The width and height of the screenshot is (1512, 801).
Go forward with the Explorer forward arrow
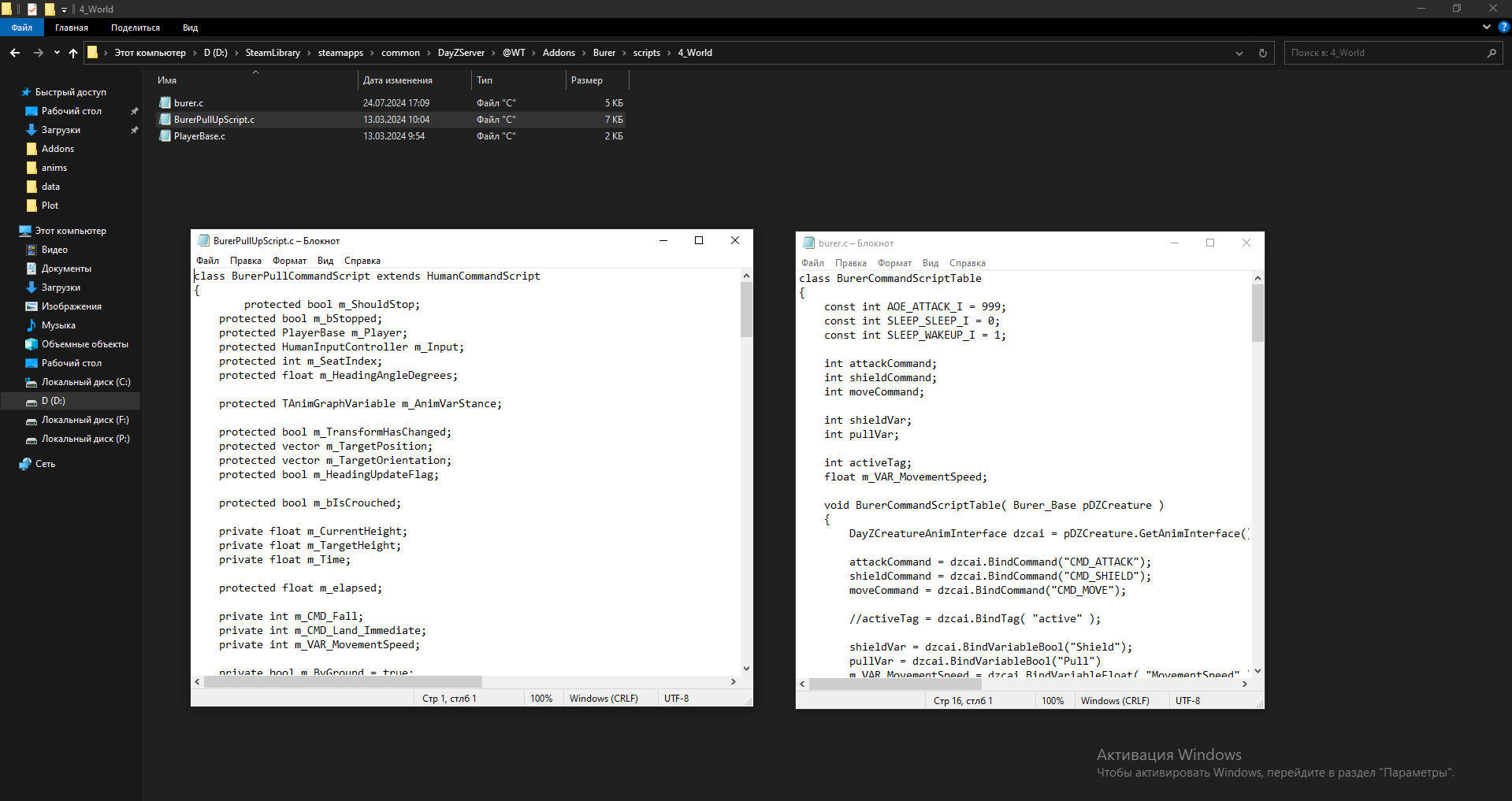pos(38,53)
